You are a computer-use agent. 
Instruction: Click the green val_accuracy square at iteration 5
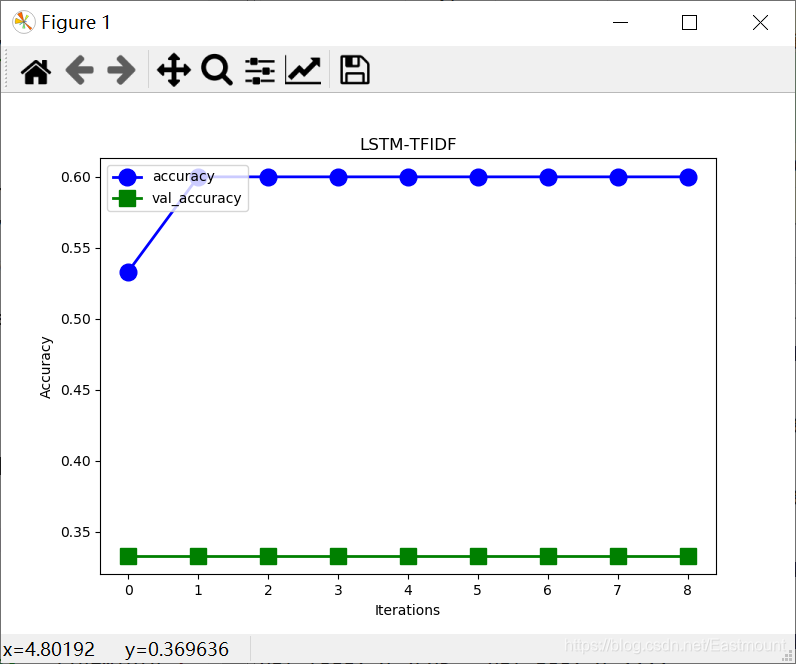coord(478,556)
